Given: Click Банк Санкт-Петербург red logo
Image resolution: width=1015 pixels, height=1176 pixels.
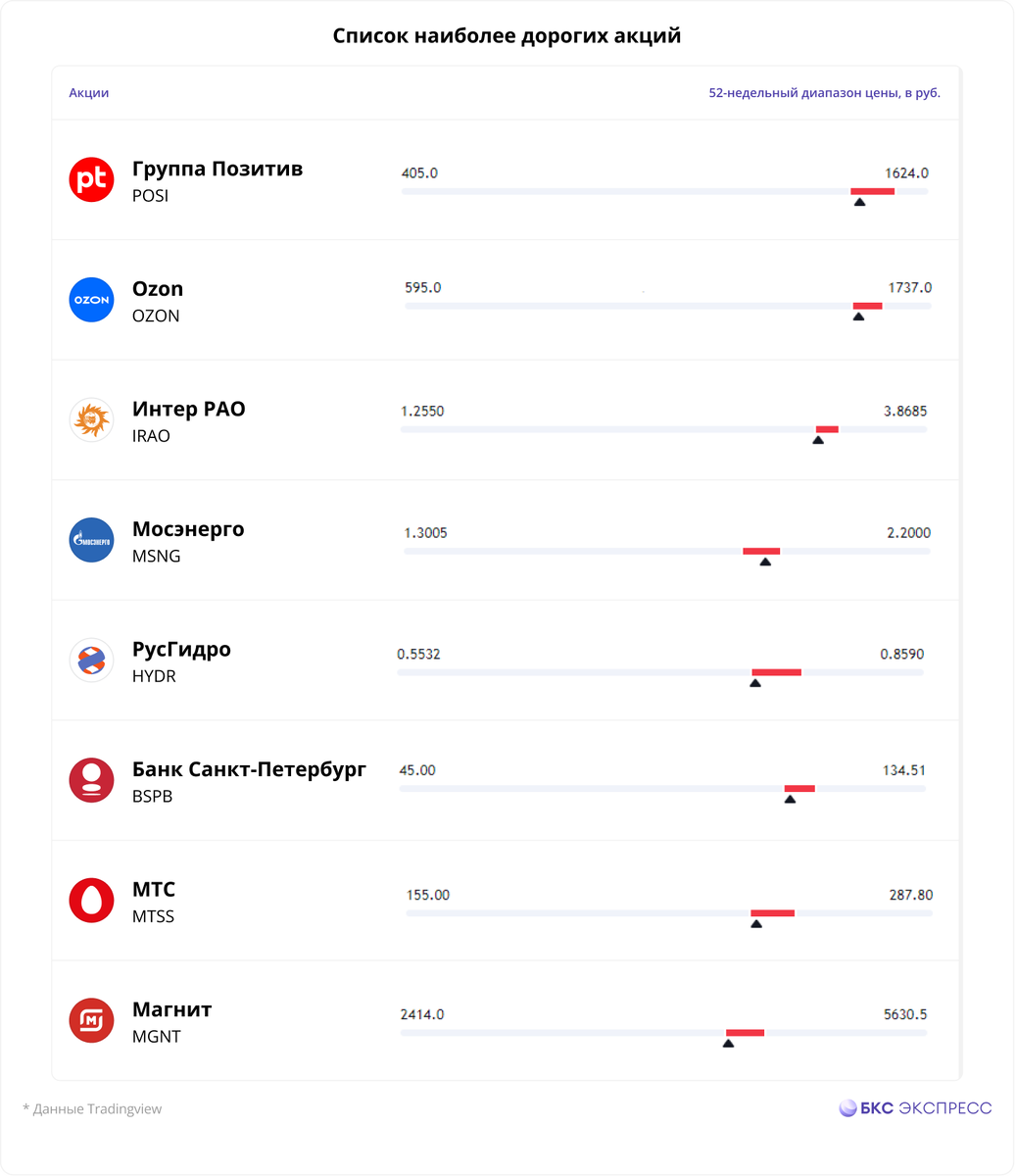Looking at the screenshot, I should tap(92, 780).
